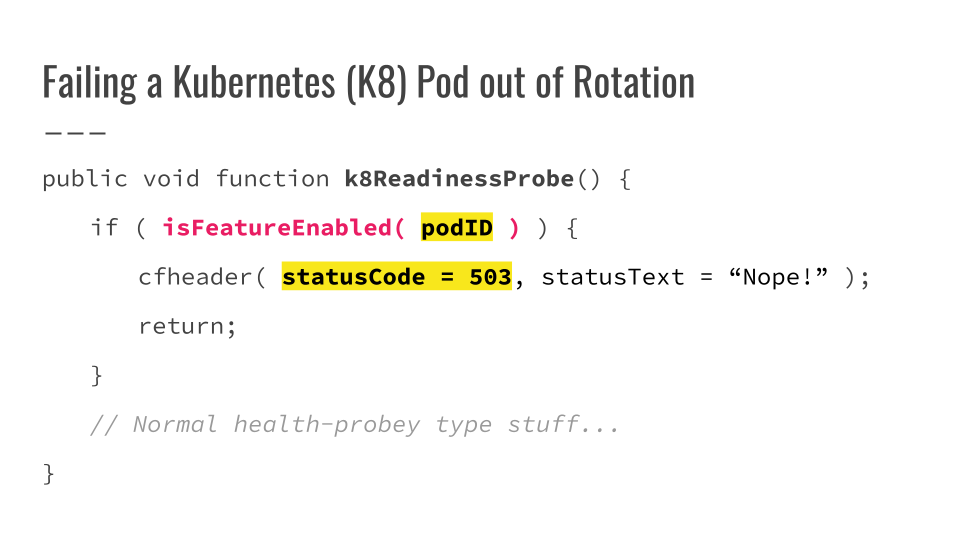Click the "return;" statement
This screenshot has height=540, width=960.
187,326
